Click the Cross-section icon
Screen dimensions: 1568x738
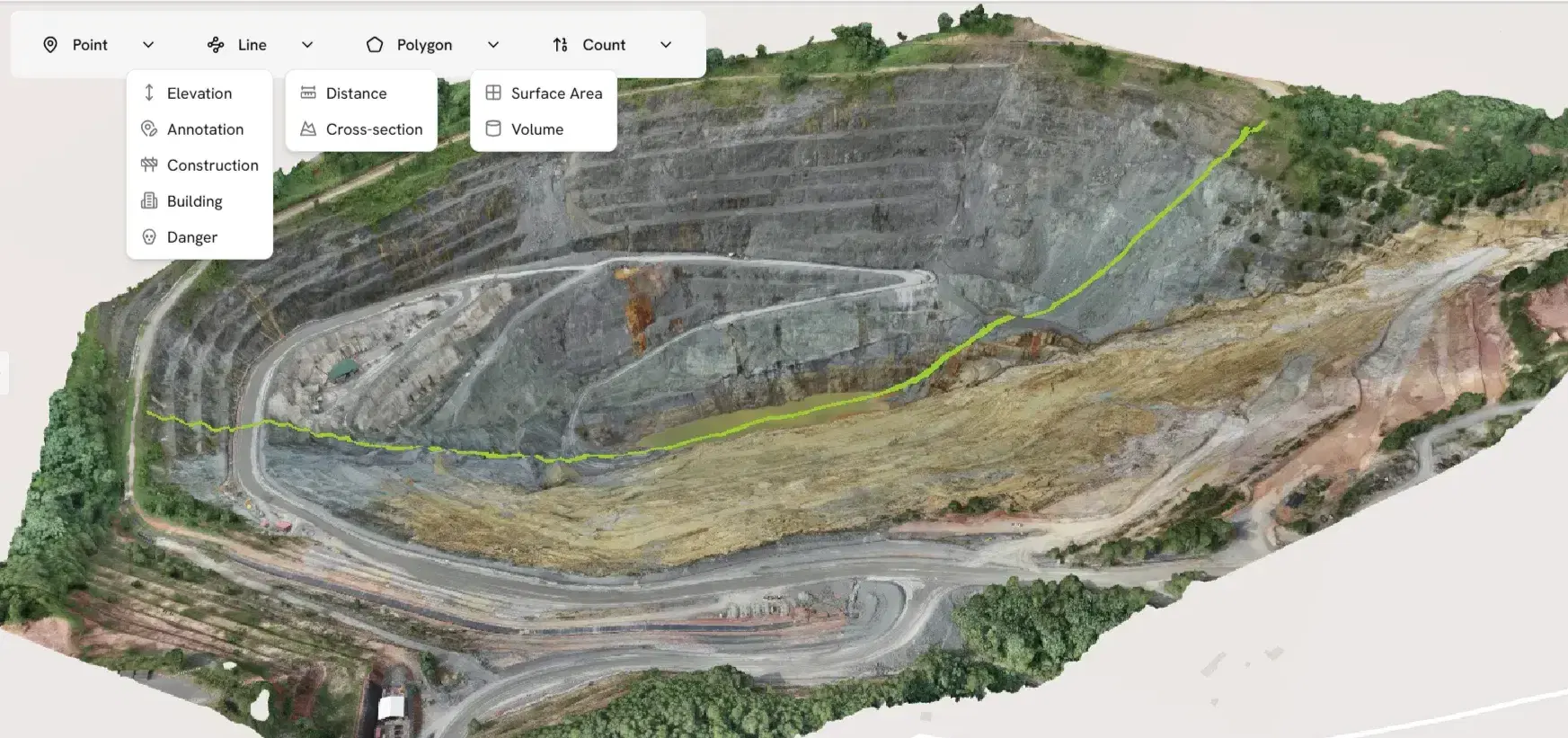[308, 129]
